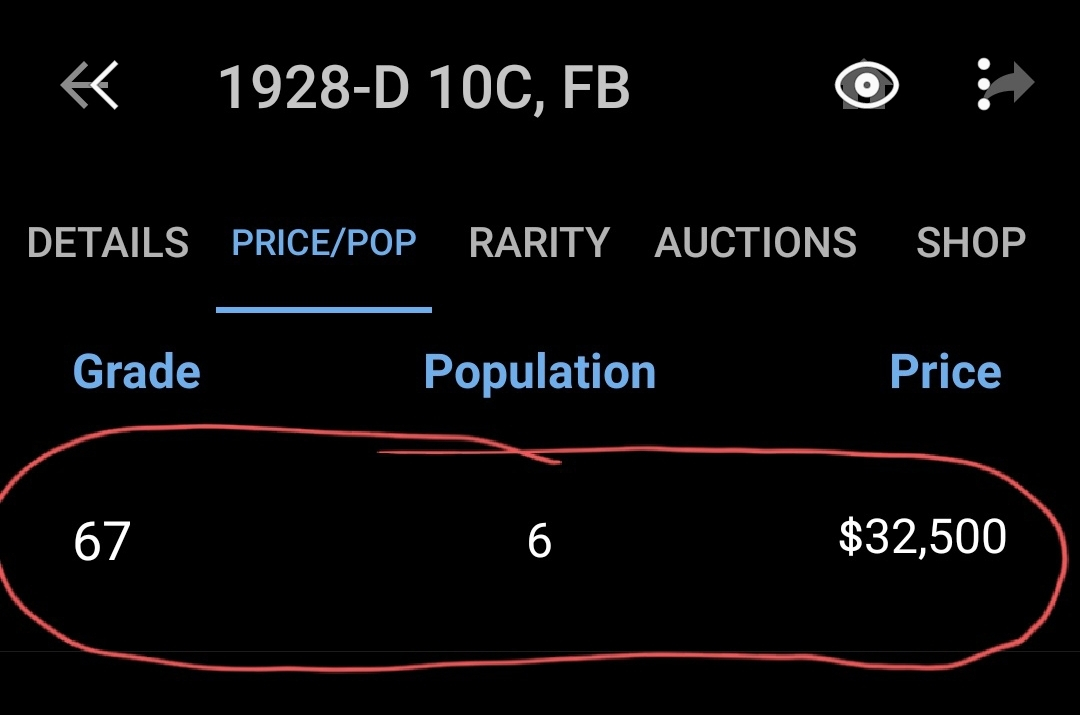Image resolution: width=1080 pixels, height=715 pixels.
Task: Select the PRICE/POP tab
Action: coord(324,242)
